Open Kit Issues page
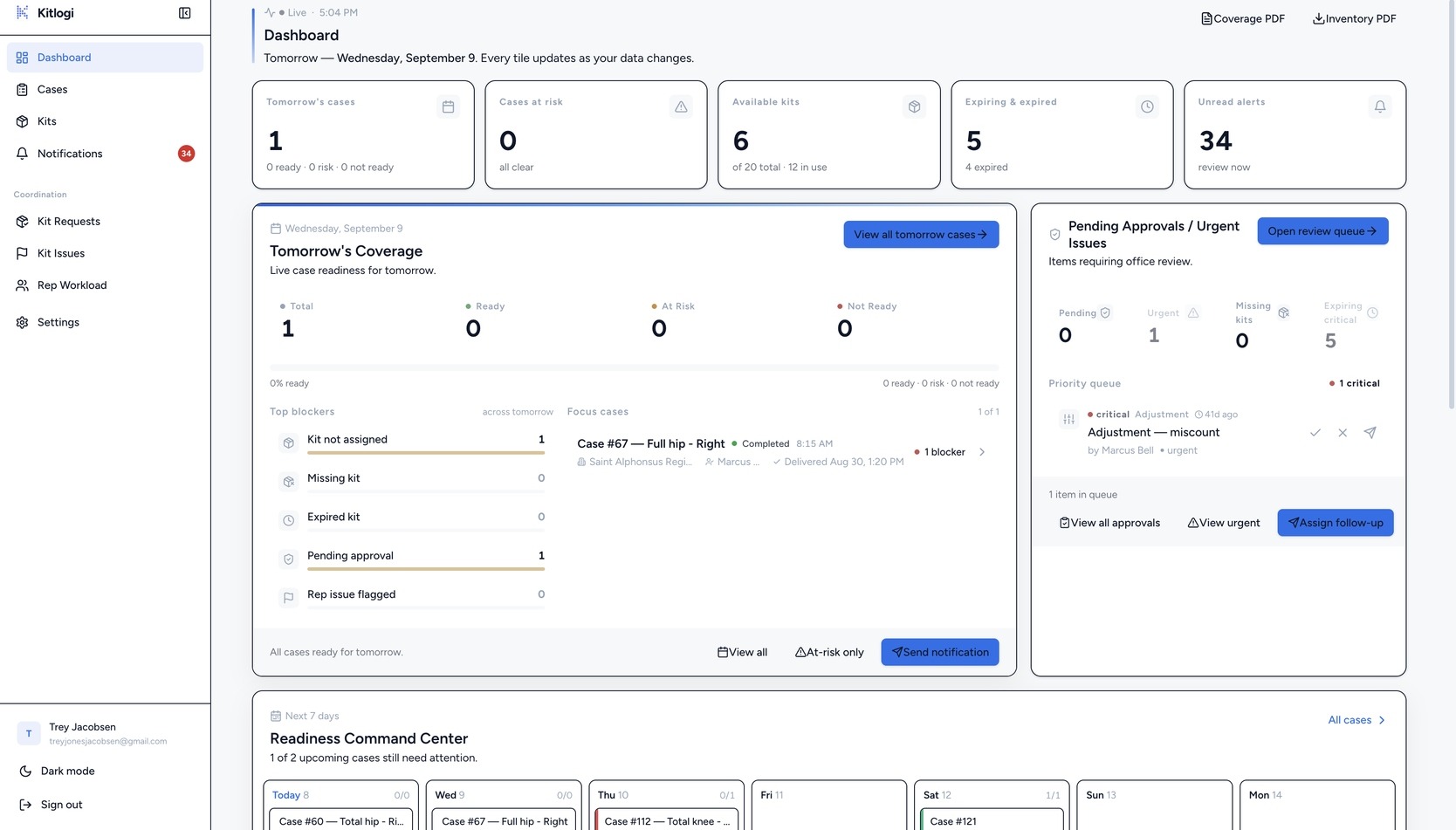The height and width of the screenshot is (830, 1456). tap(105, 253)
